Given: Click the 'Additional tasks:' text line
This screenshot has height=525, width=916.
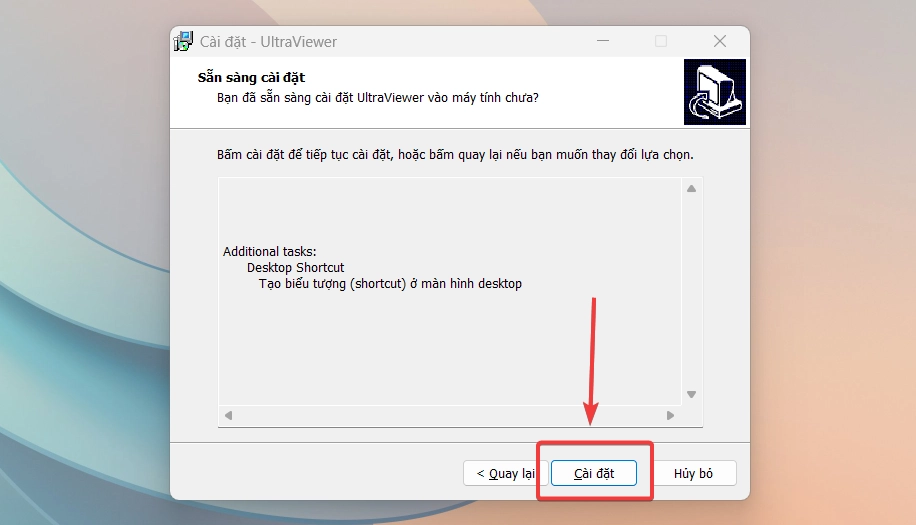Looking at the screenshot, I should pos(269,252).
